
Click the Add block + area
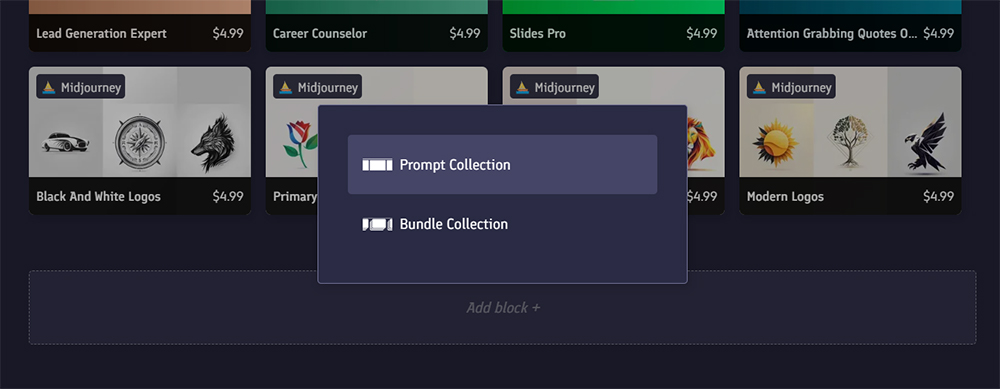503,307
